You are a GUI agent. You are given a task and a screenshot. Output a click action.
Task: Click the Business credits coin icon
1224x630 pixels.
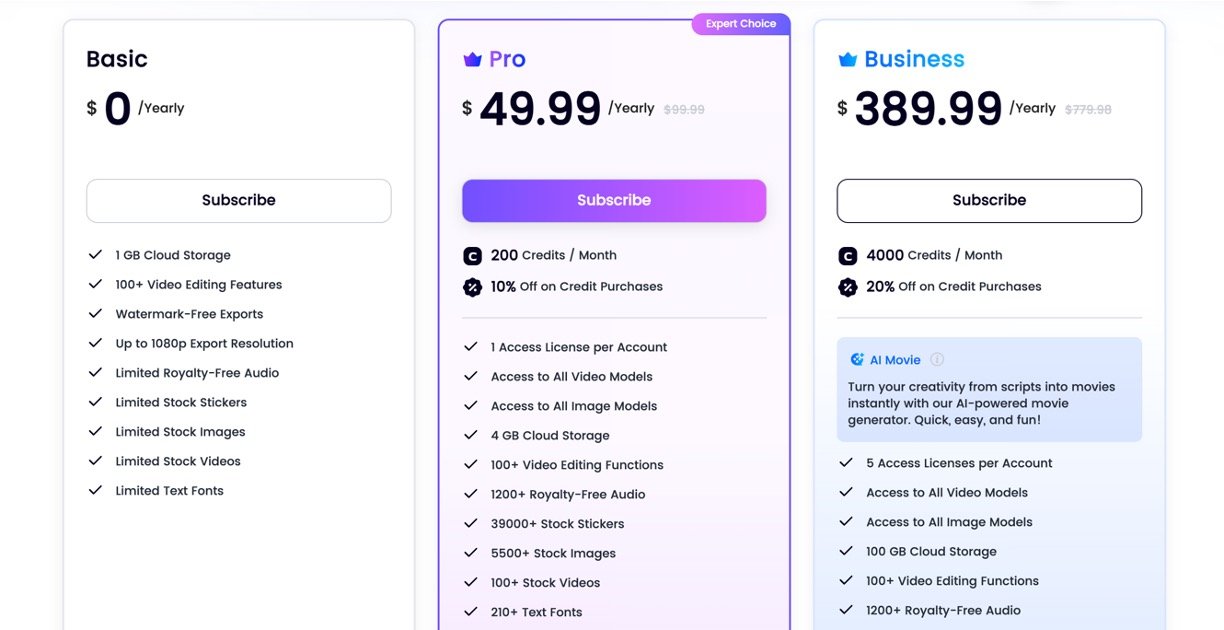[848, 256]
